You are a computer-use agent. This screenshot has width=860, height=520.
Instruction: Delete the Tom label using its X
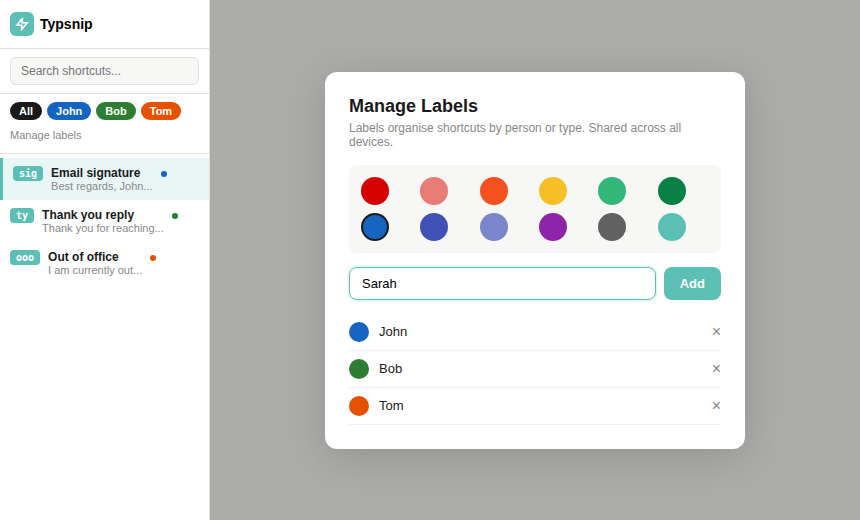pyautogui.click(x=716, y=405)
